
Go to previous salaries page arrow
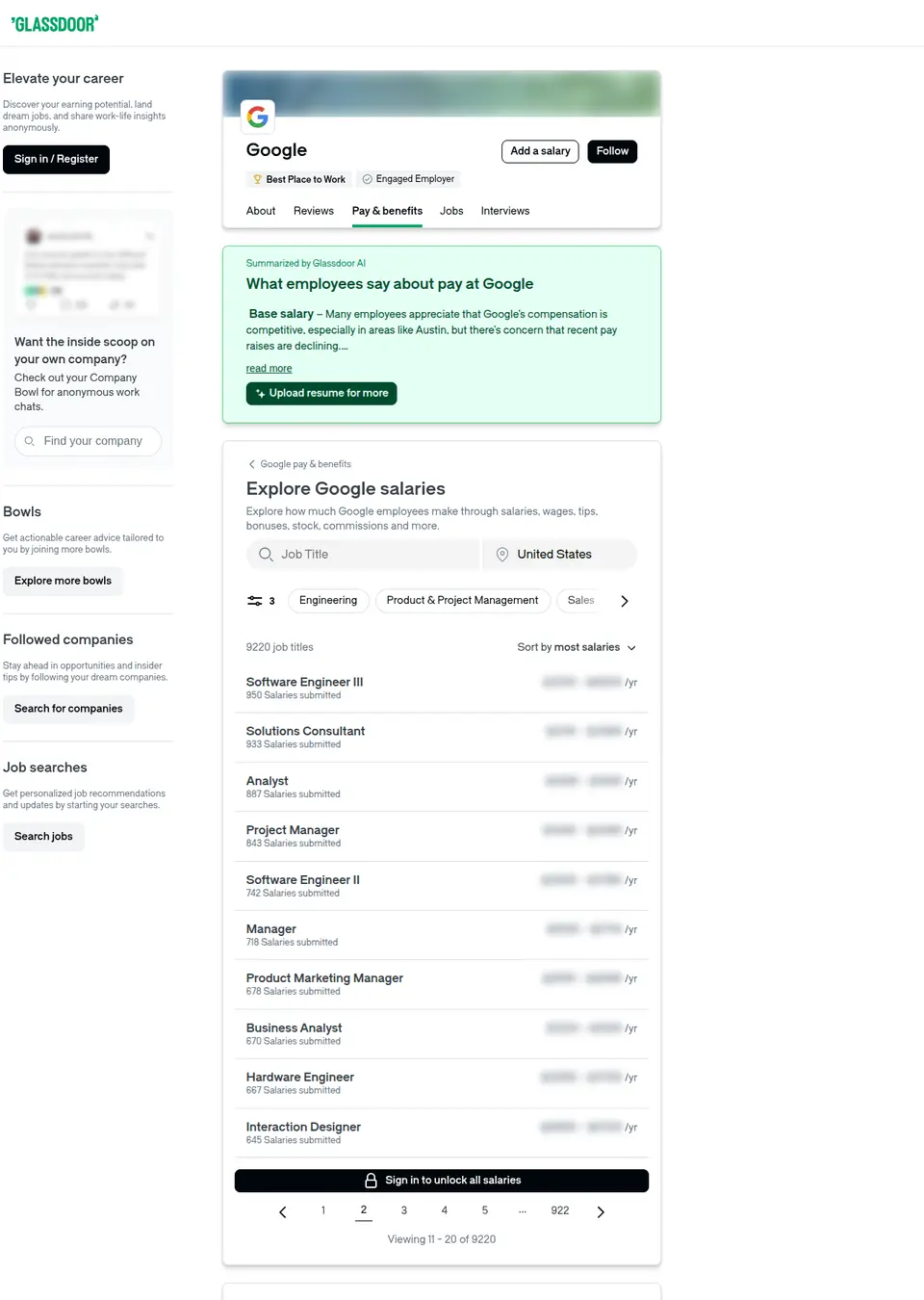(282, 1212)
